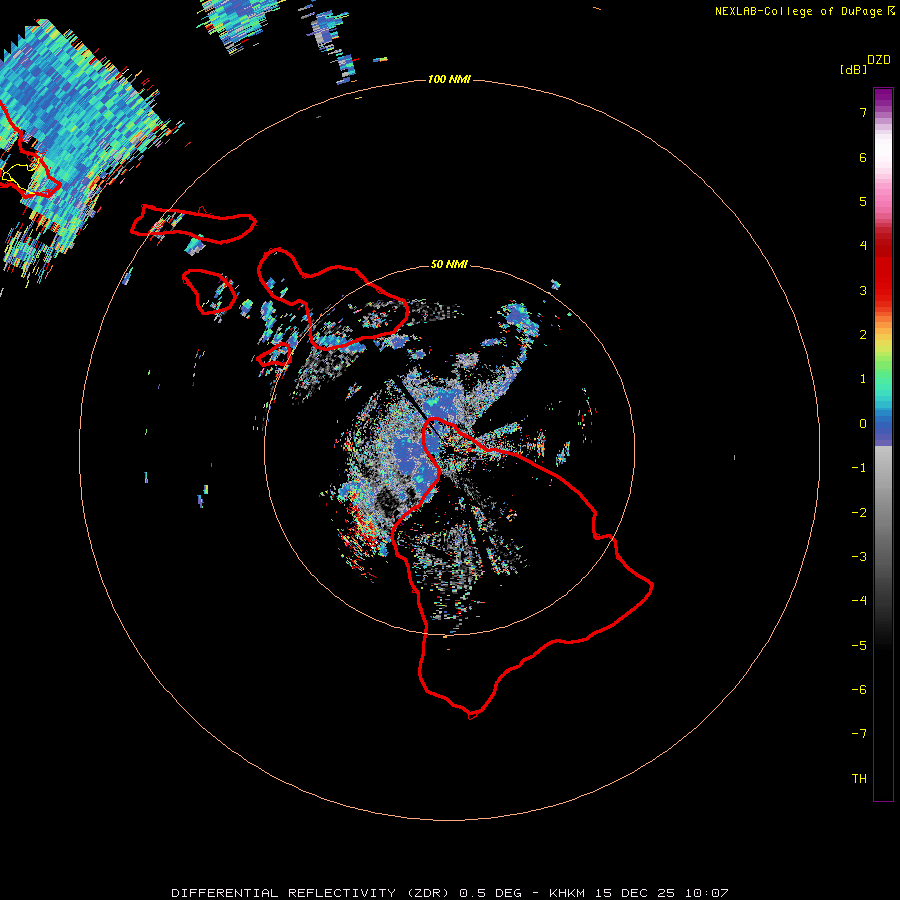The width and height of the screenshot is (900, 900).
Task: Click the 5 value on color scale
Action: (x=863, y=201)
